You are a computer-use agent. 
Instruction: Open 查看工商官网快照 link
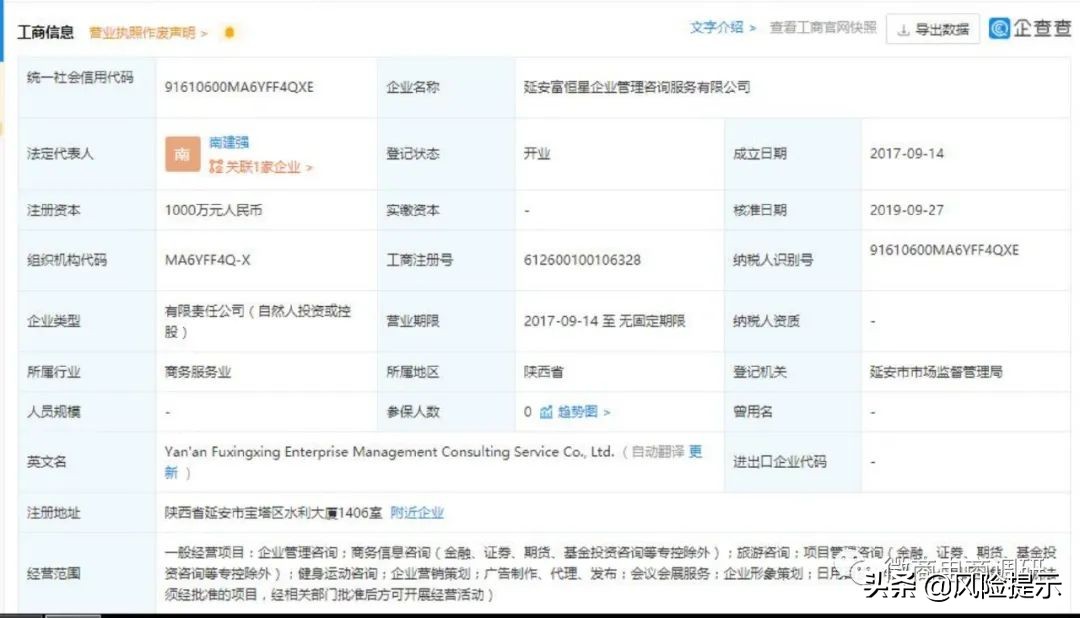point(822,28)
